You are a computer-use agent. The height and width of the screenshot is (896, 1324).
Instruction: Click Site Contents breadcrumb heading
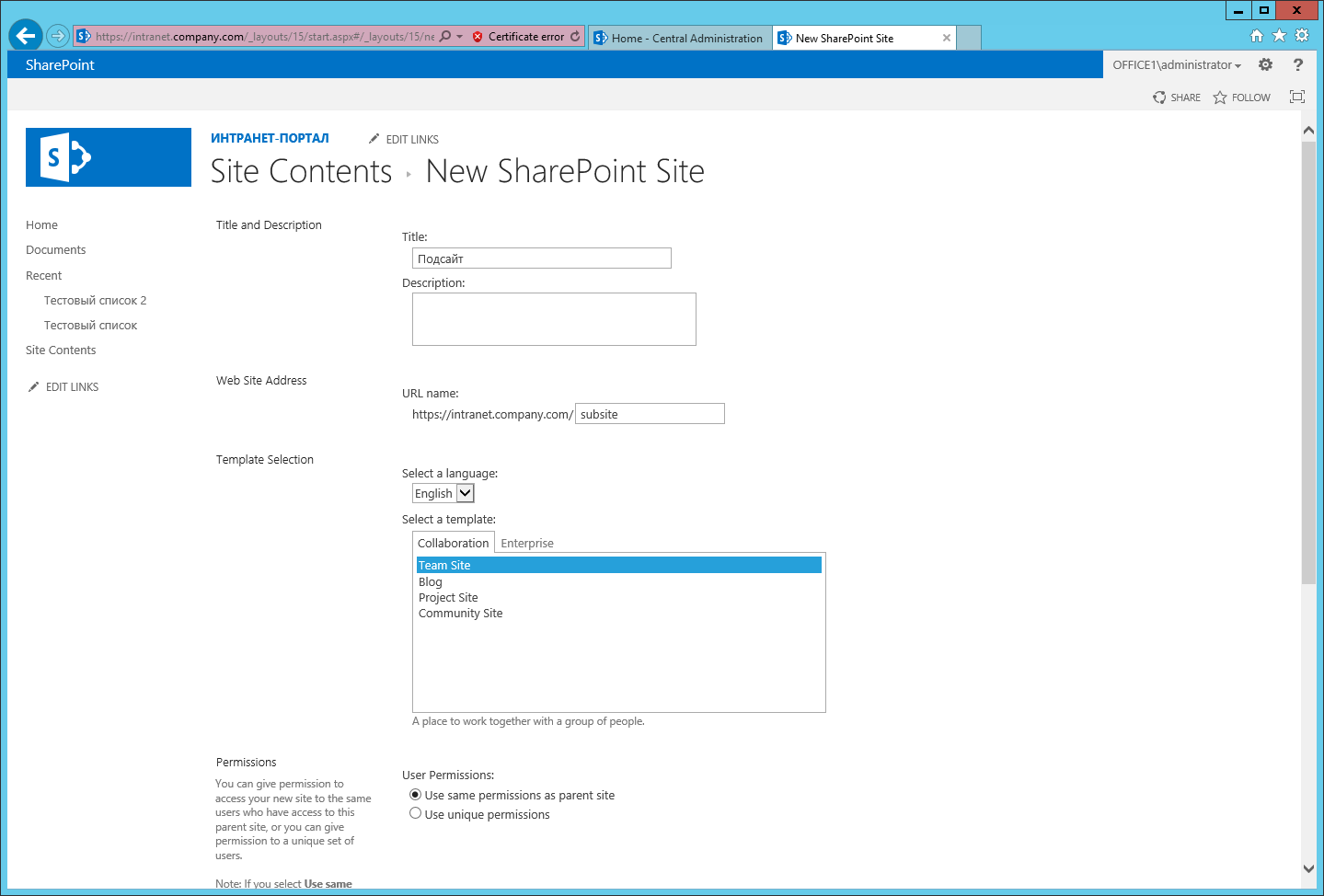pos(302,171)
